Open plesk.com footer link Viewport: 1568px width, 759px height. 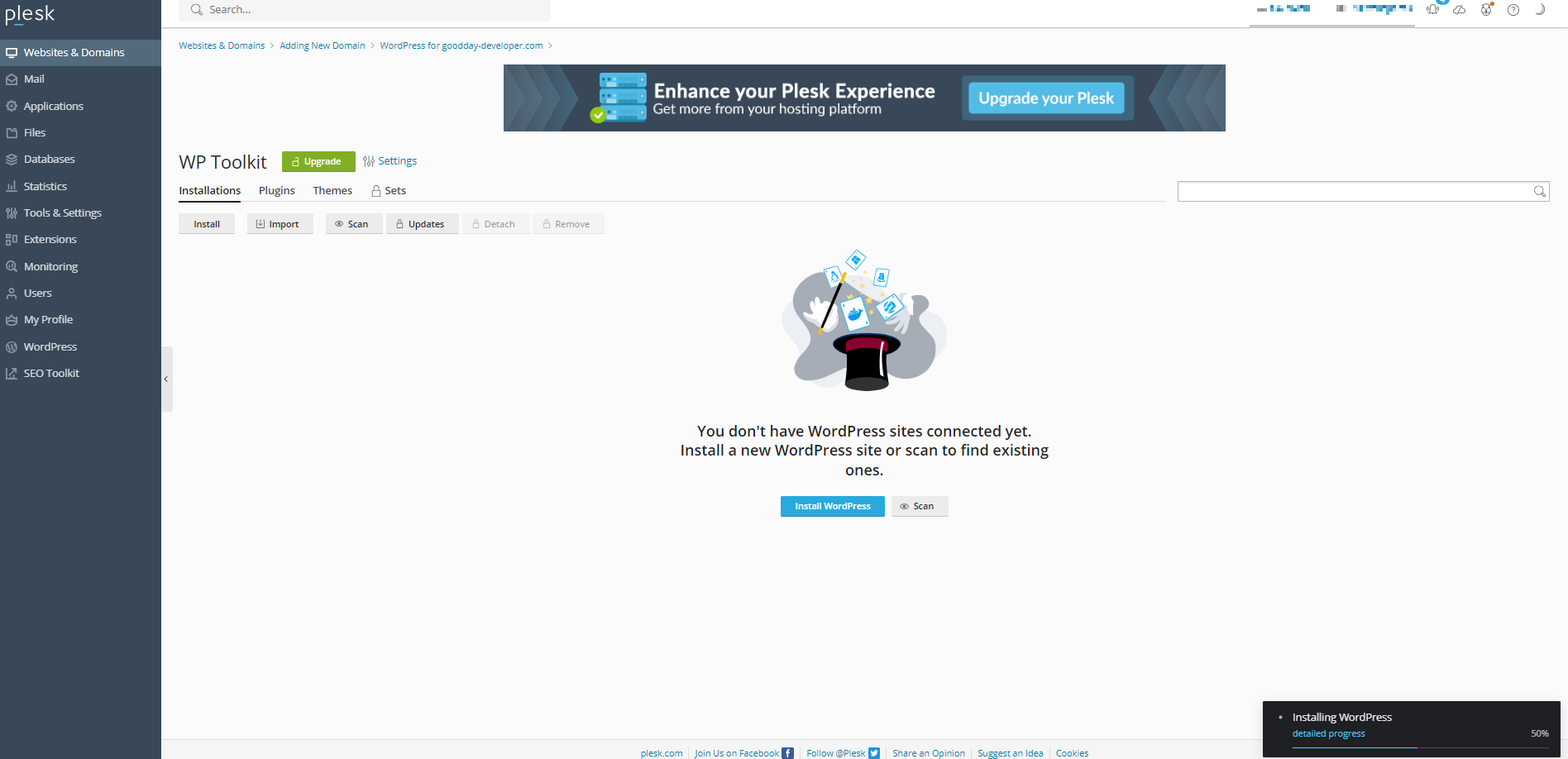coord(662,753)
